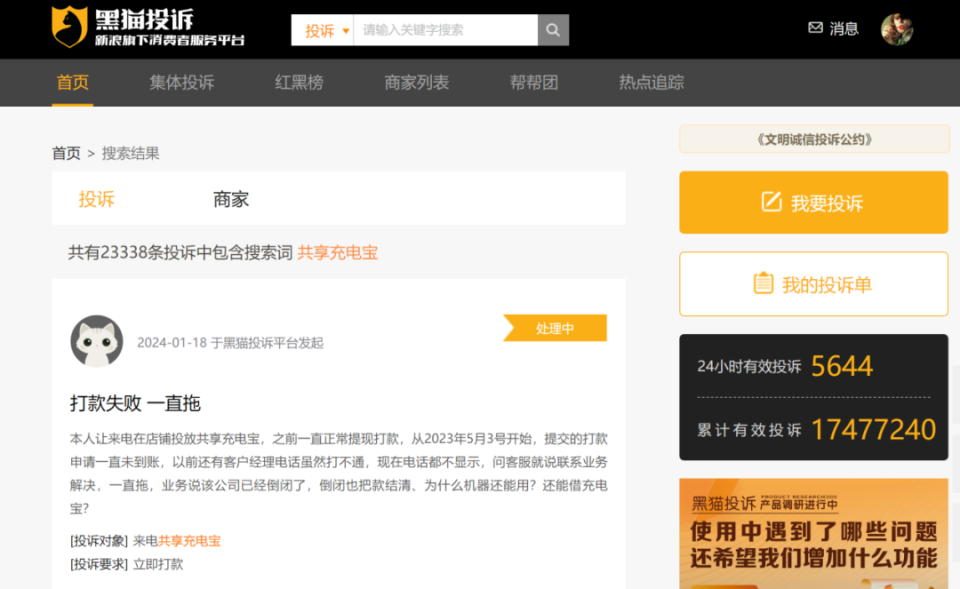Navigate to 帮帮团 section

coord(534,82)
